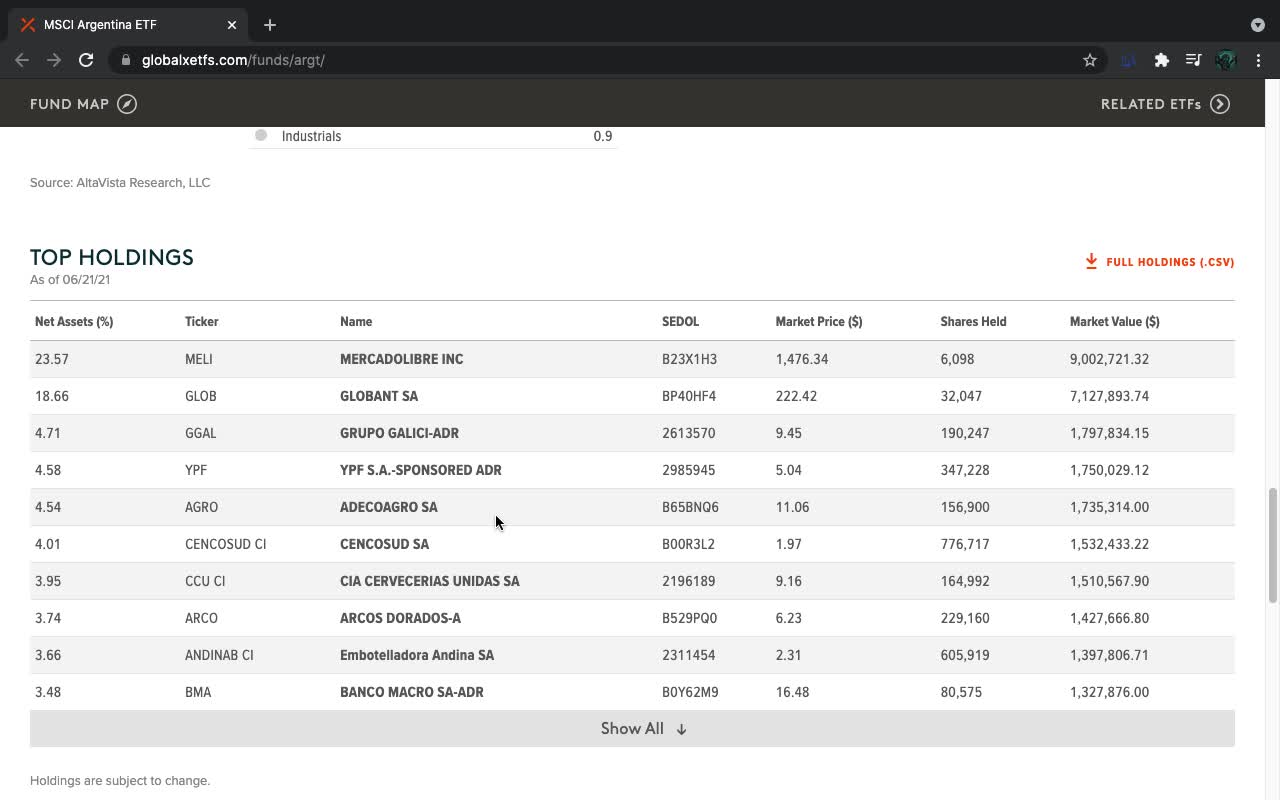Click ADECOAGRO SA name
Screen dimensions: 1280x800
[389, 507]
